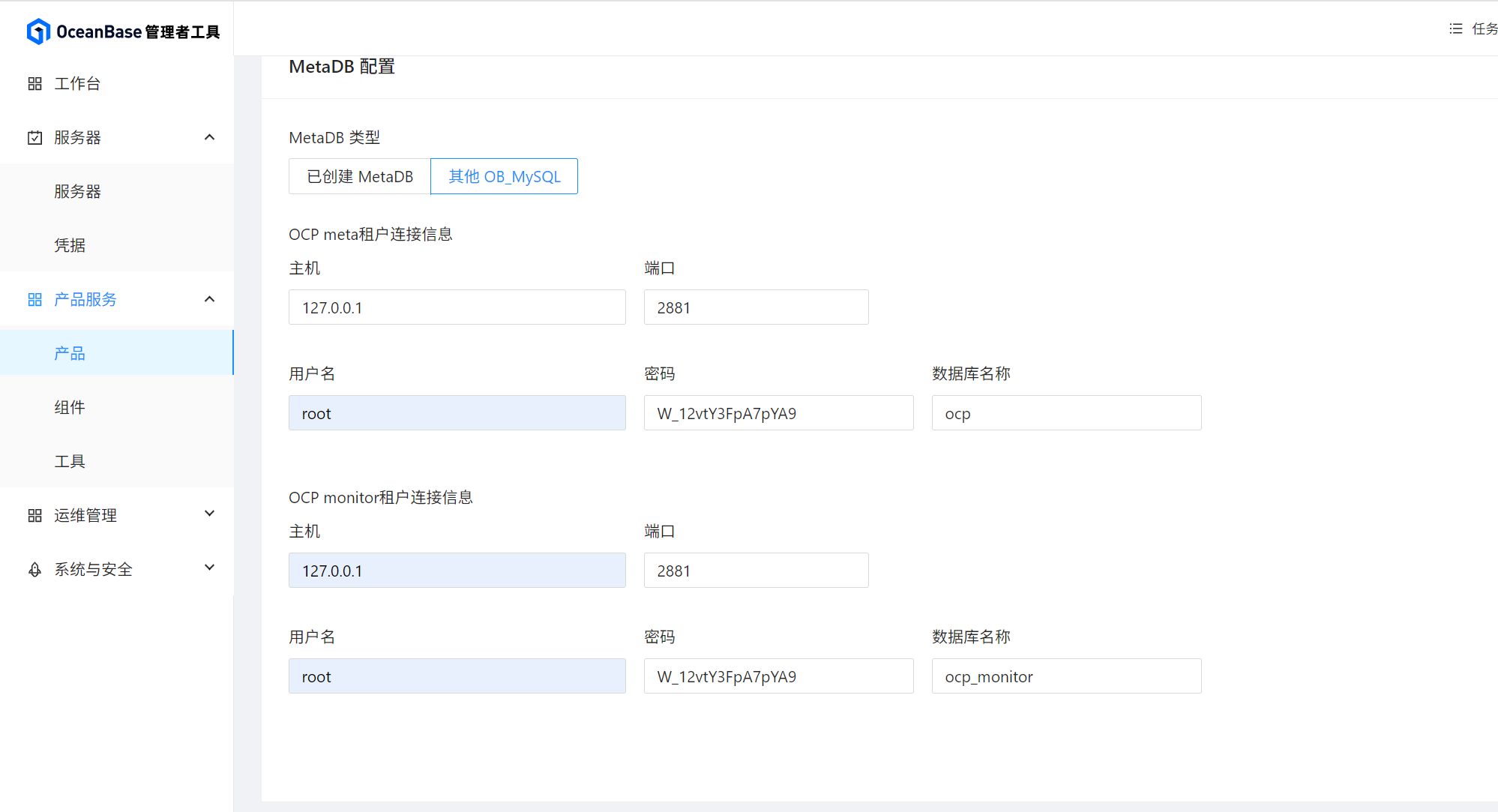1498x812 pixels.
Task: Click the monitor tenant 密码 field
Action: 779,676
